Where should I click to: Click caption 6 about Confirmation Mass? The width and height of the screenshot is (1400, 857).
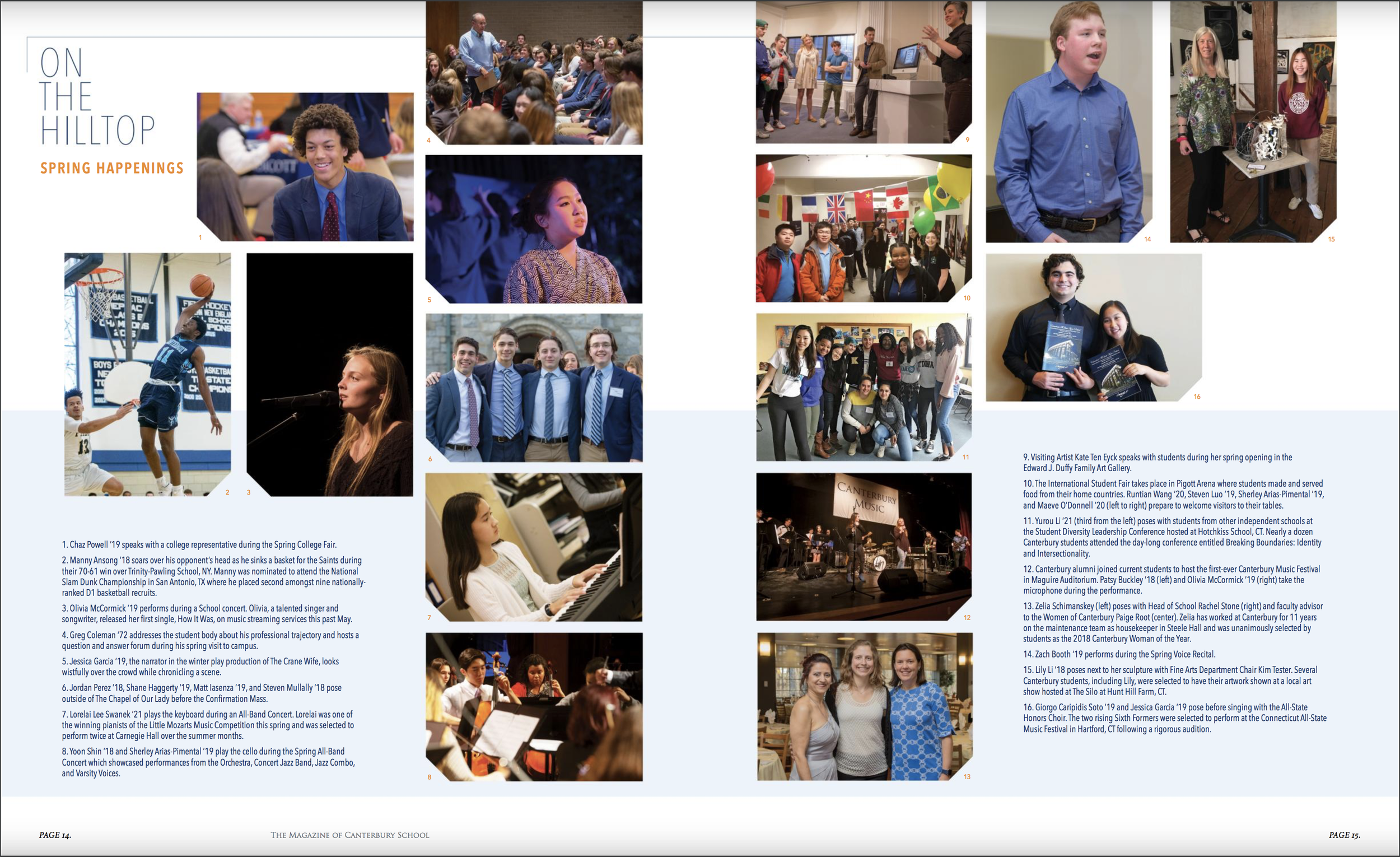tap(202, 693)
